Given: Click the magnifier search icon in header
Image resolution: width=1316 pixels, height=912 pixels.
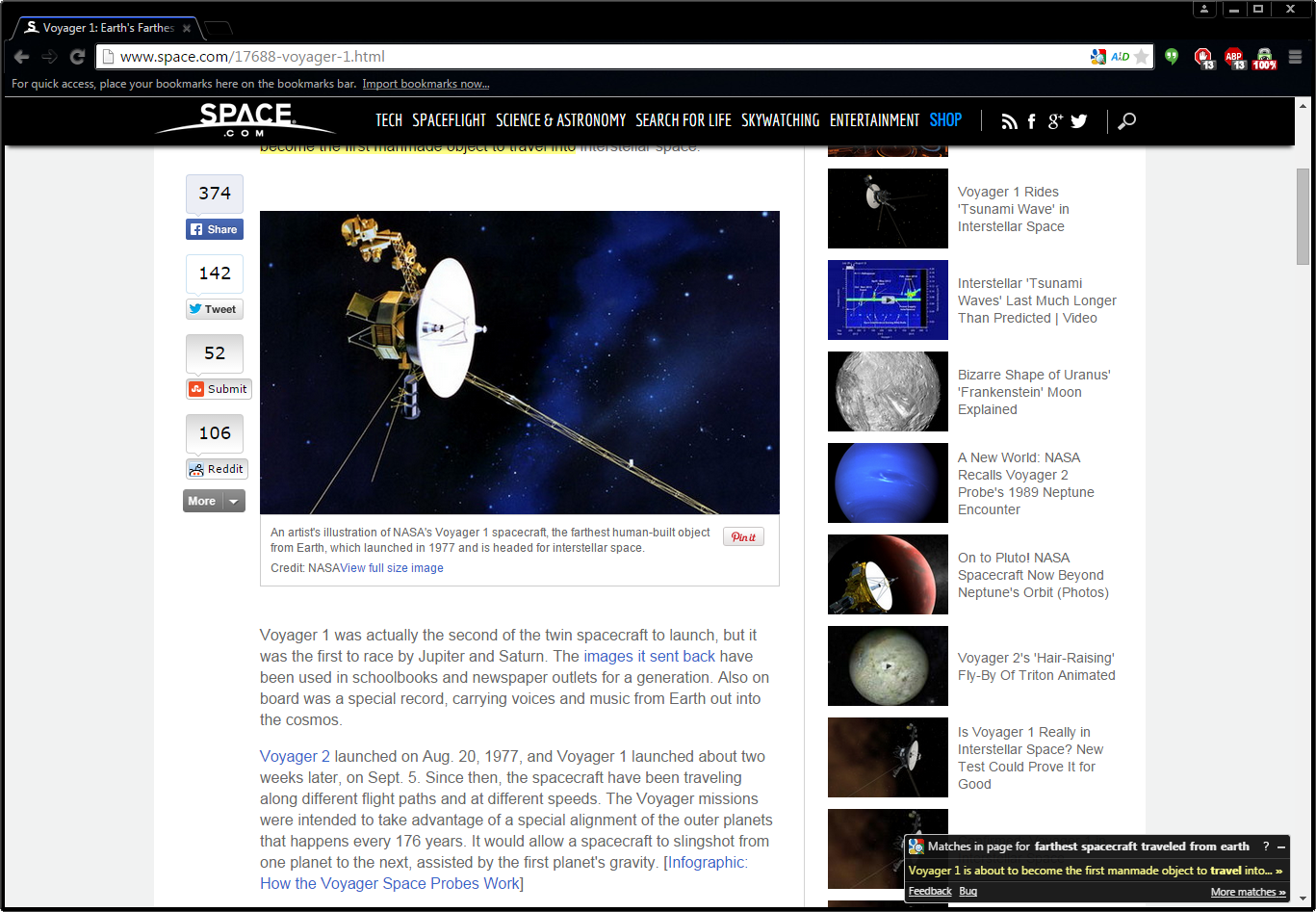Looking at the screenshot, I should (1126, 121).
